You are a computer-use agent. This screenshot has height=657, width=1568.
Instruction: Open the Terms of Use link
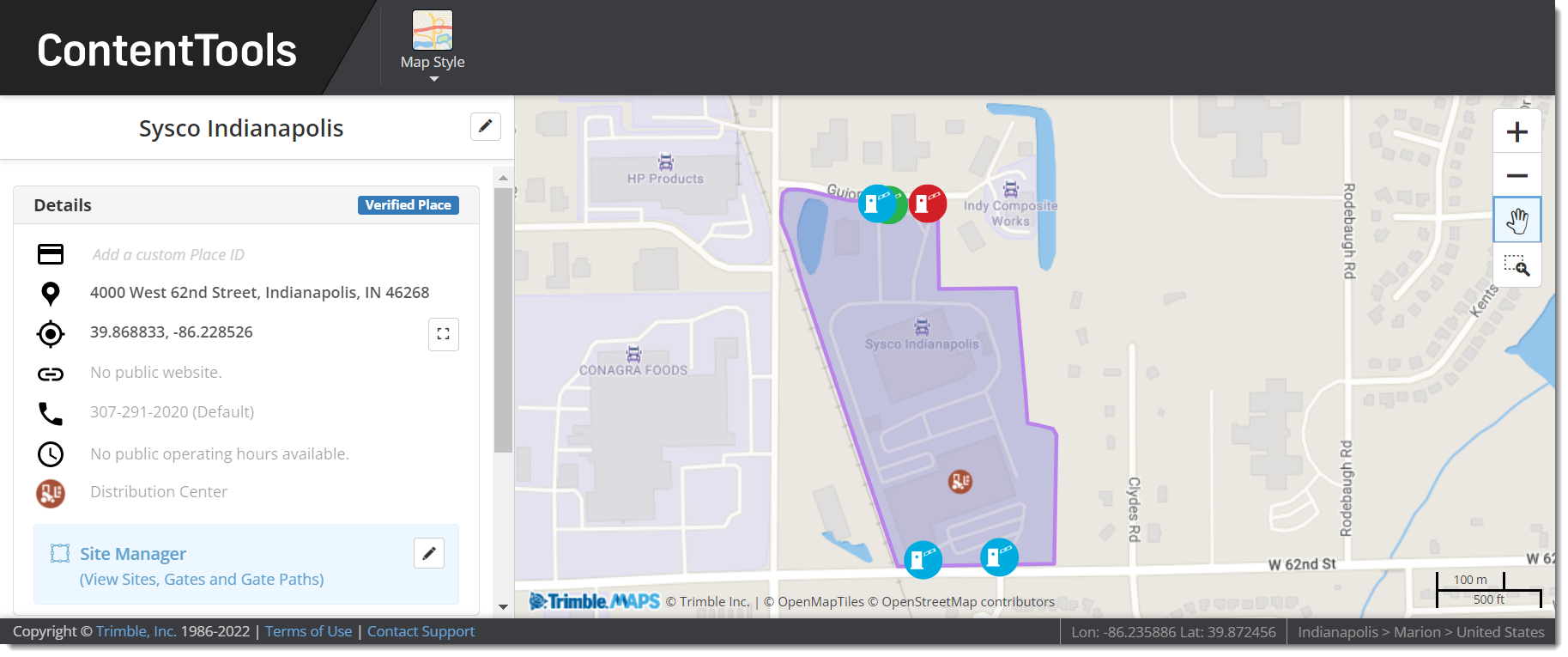pyautogui.click(x=309, y=631)
